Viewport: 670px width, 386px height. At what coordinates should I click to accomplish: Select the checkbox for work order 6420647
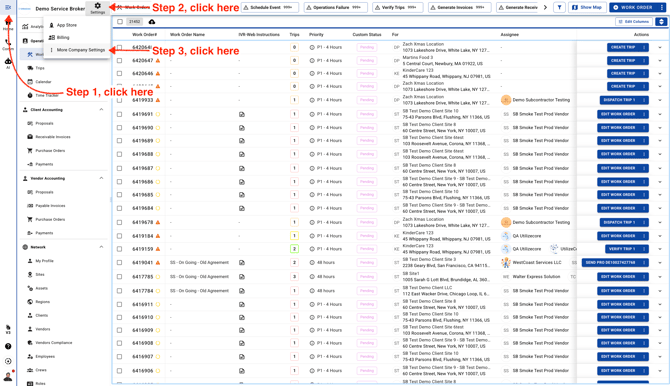[x=120, y=61]
